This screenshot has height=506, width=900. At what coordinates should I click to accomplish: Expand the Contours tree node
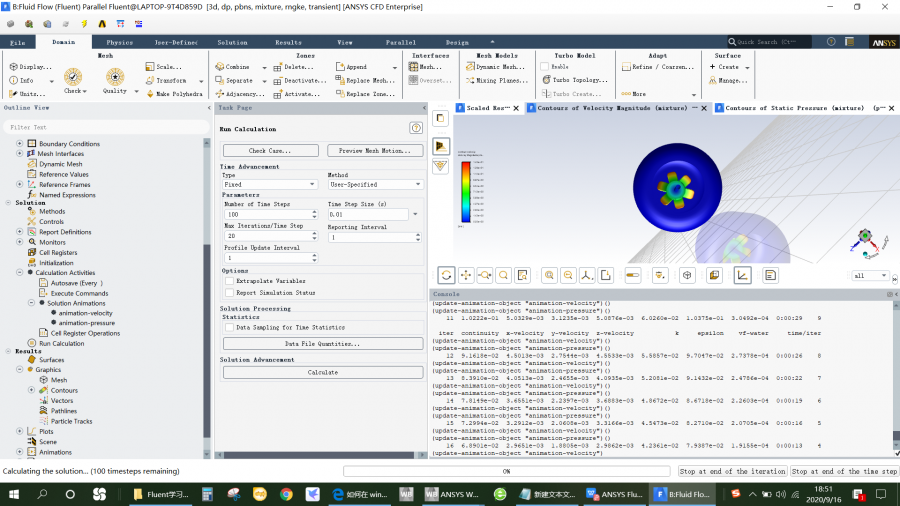click(x=32, y=390)
